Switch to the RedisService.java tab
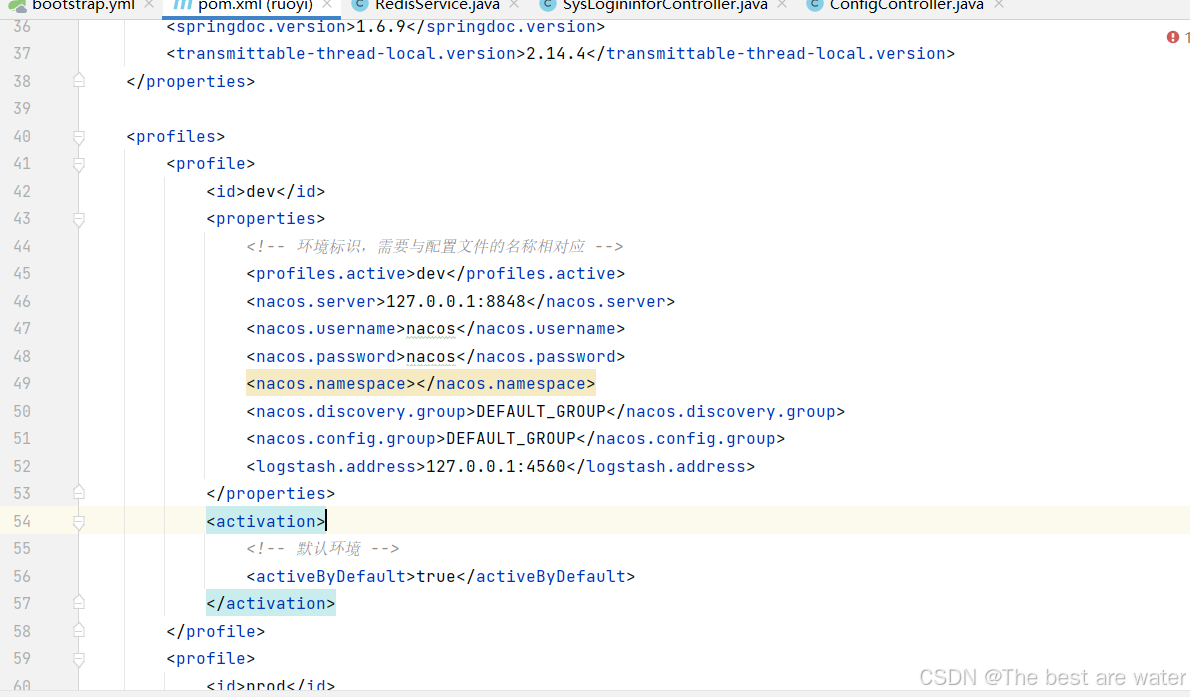Screen dimensions: 1190x697 coord(420,6)
